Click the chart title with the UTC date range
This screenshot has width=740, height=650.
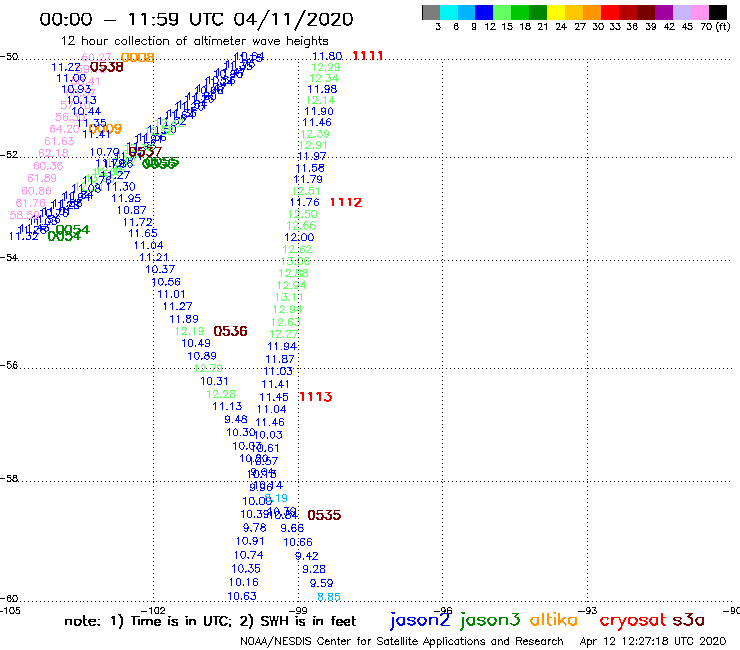[x=196, y=19]
